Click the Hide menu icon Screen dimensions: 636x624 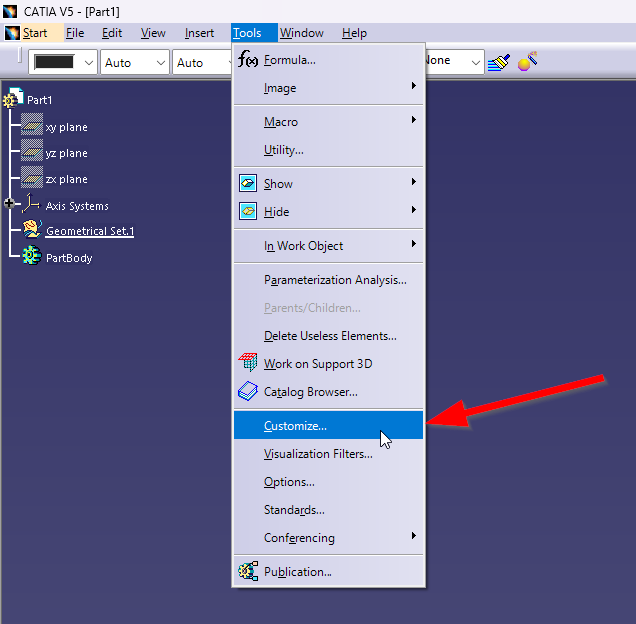coord(248,212)
